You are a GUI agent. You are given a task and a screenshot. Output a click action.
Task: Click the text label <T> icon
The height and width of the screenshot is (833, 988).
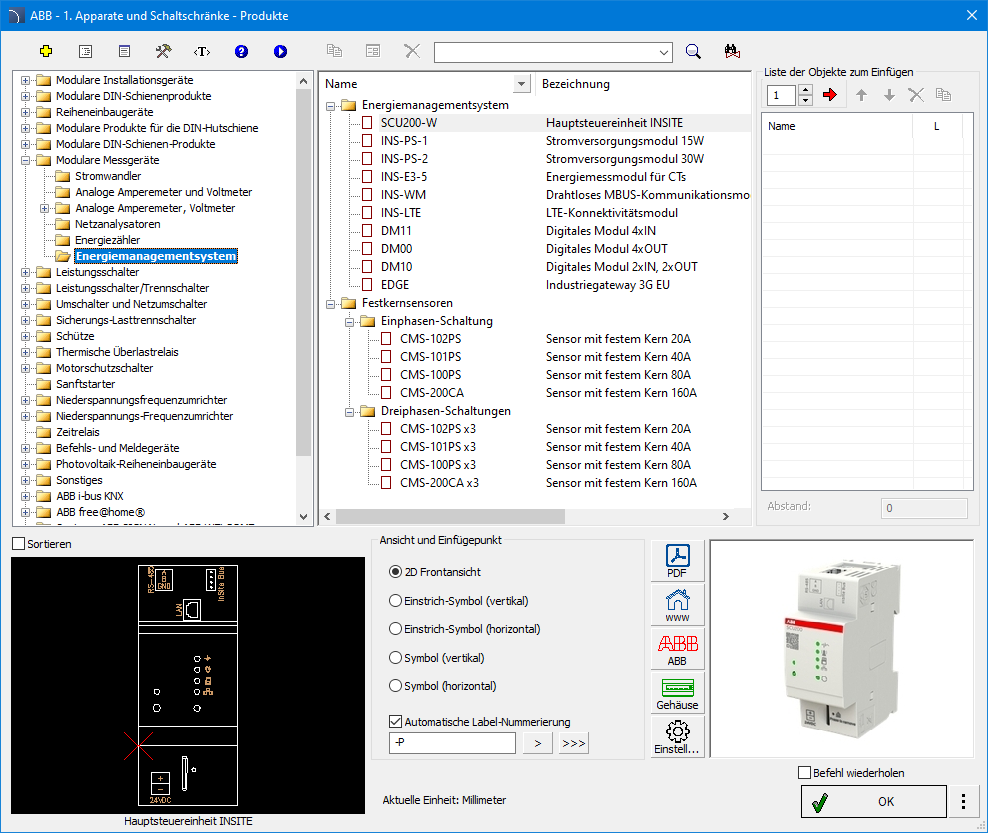coord(202,52)
